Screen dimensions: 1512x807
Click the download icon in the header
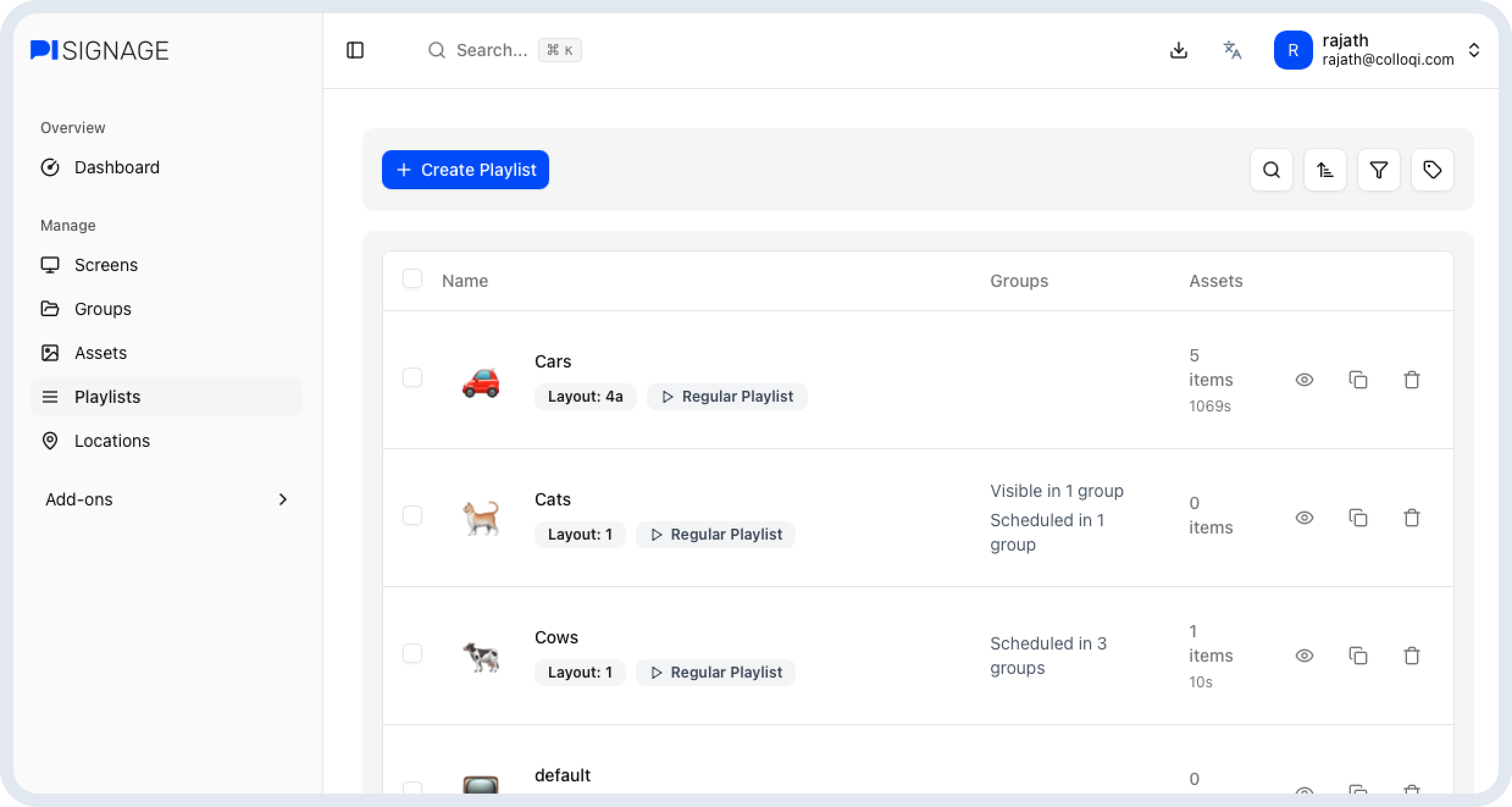[x=1178, y=50]
